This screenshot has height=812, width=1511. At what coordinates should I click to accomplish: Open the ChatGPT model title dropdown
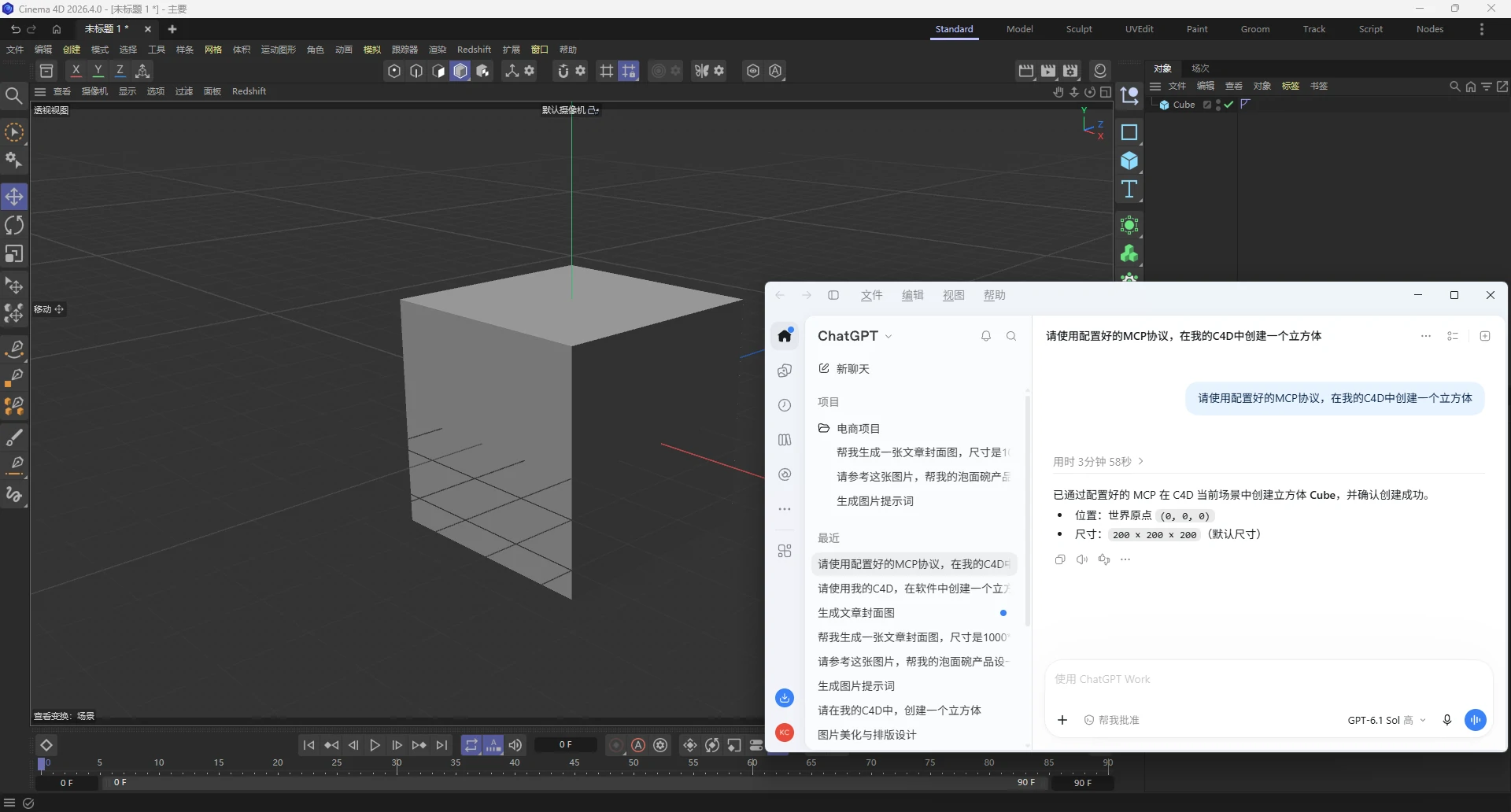click(855, 336)
